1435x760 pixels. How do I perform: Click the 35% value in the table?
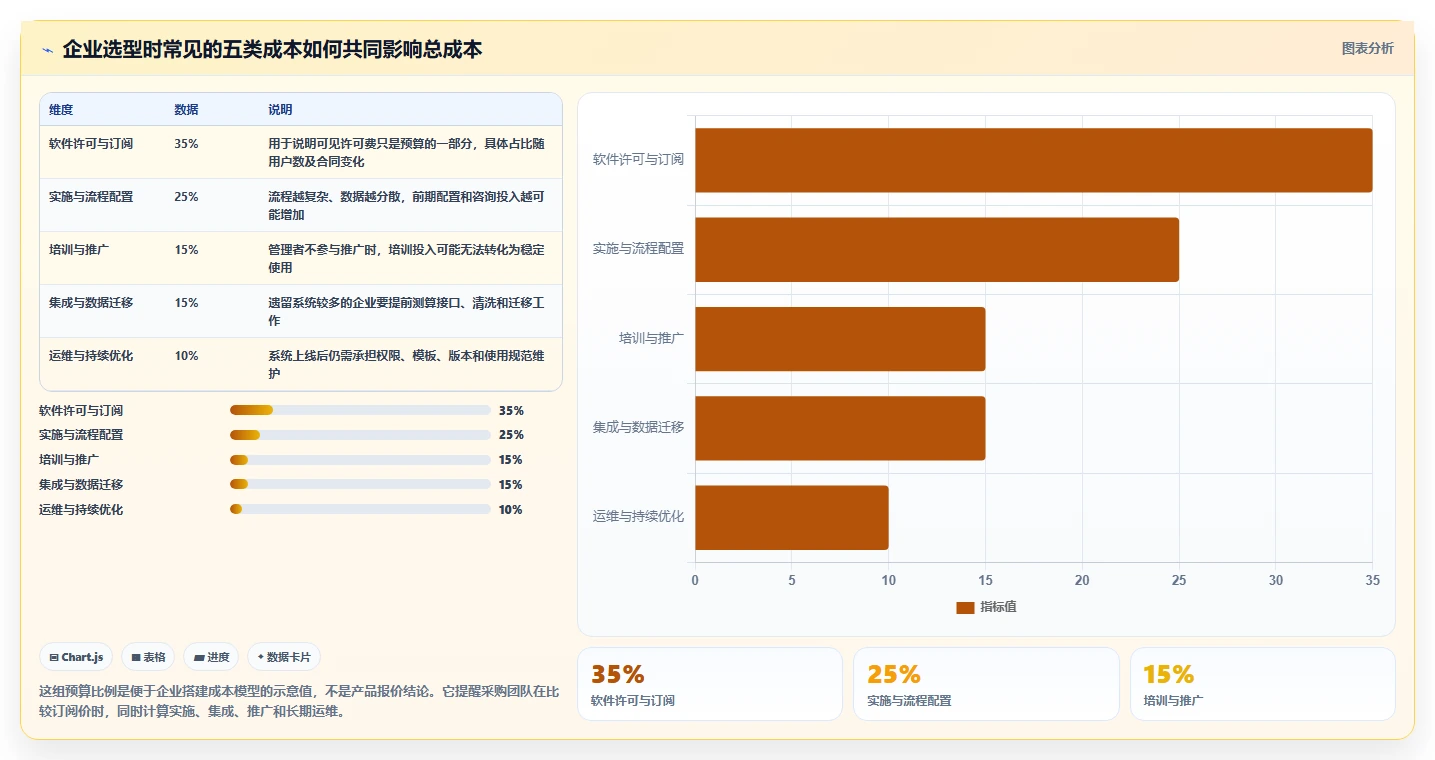click(x=186, y=144)
